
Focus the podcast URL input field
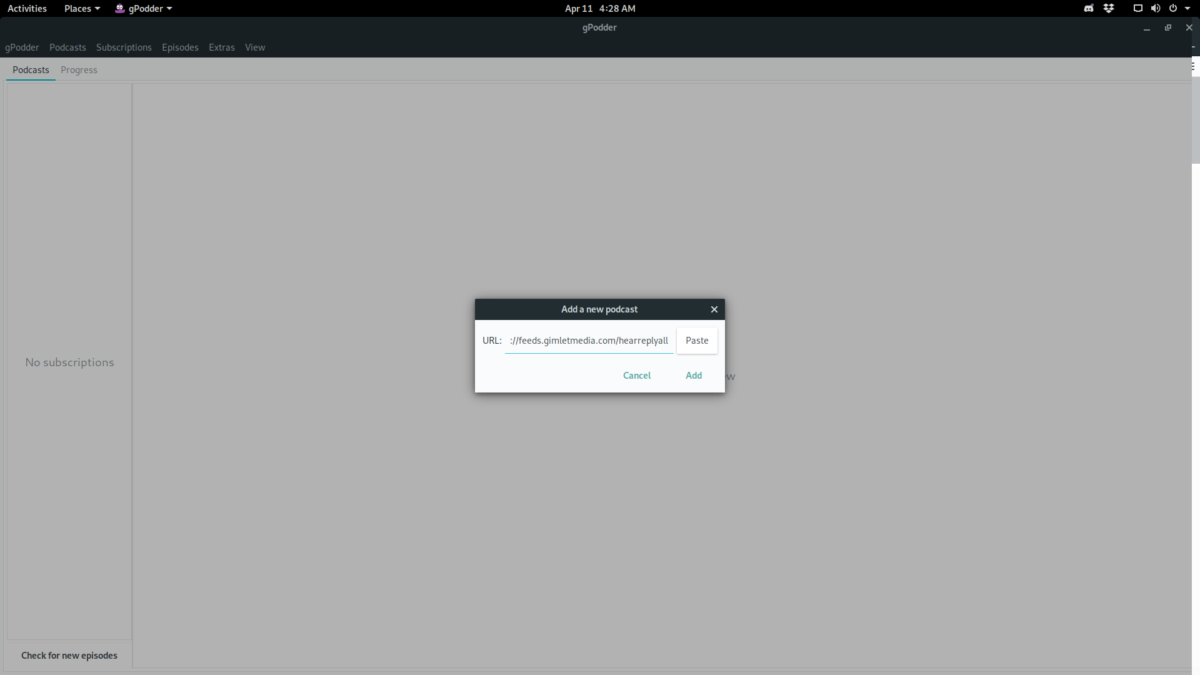[589, 340]
